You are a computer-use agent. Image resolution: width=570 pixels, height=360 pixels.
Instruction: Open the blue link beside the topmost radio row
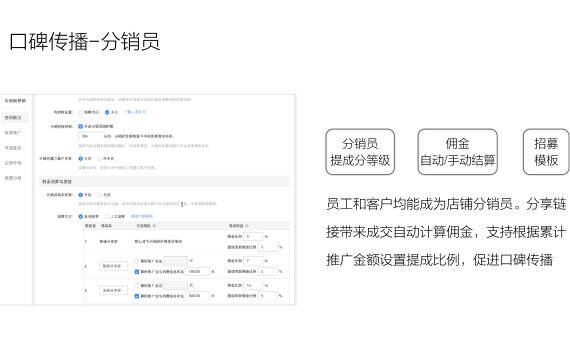point(135,112)
